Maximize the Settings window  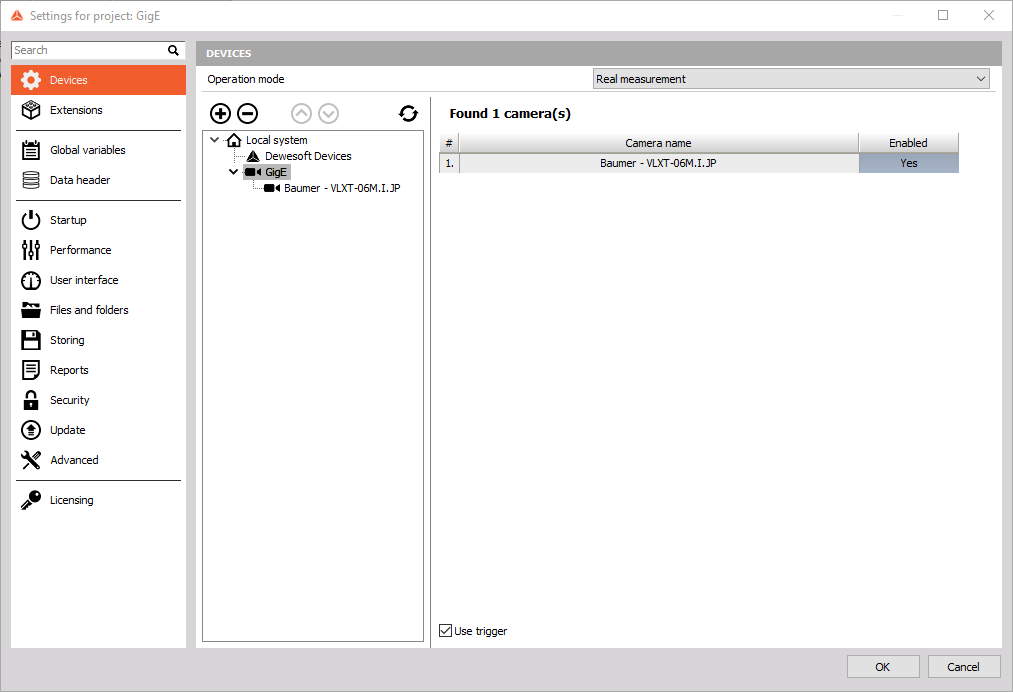[x=943, y=15]
